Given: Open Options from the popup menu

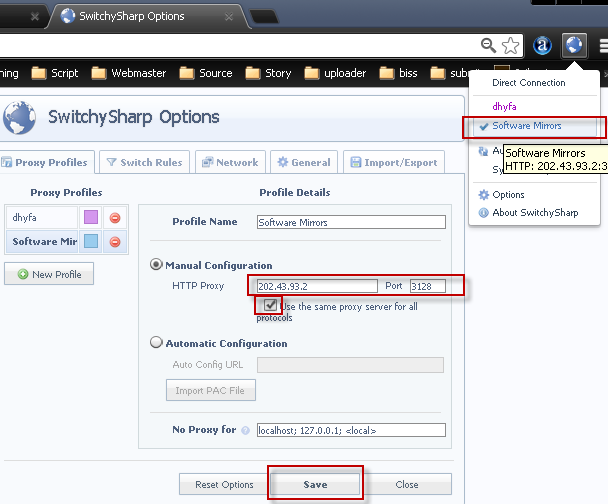Looking at the screenshot, I should click(x=508, y=195).
